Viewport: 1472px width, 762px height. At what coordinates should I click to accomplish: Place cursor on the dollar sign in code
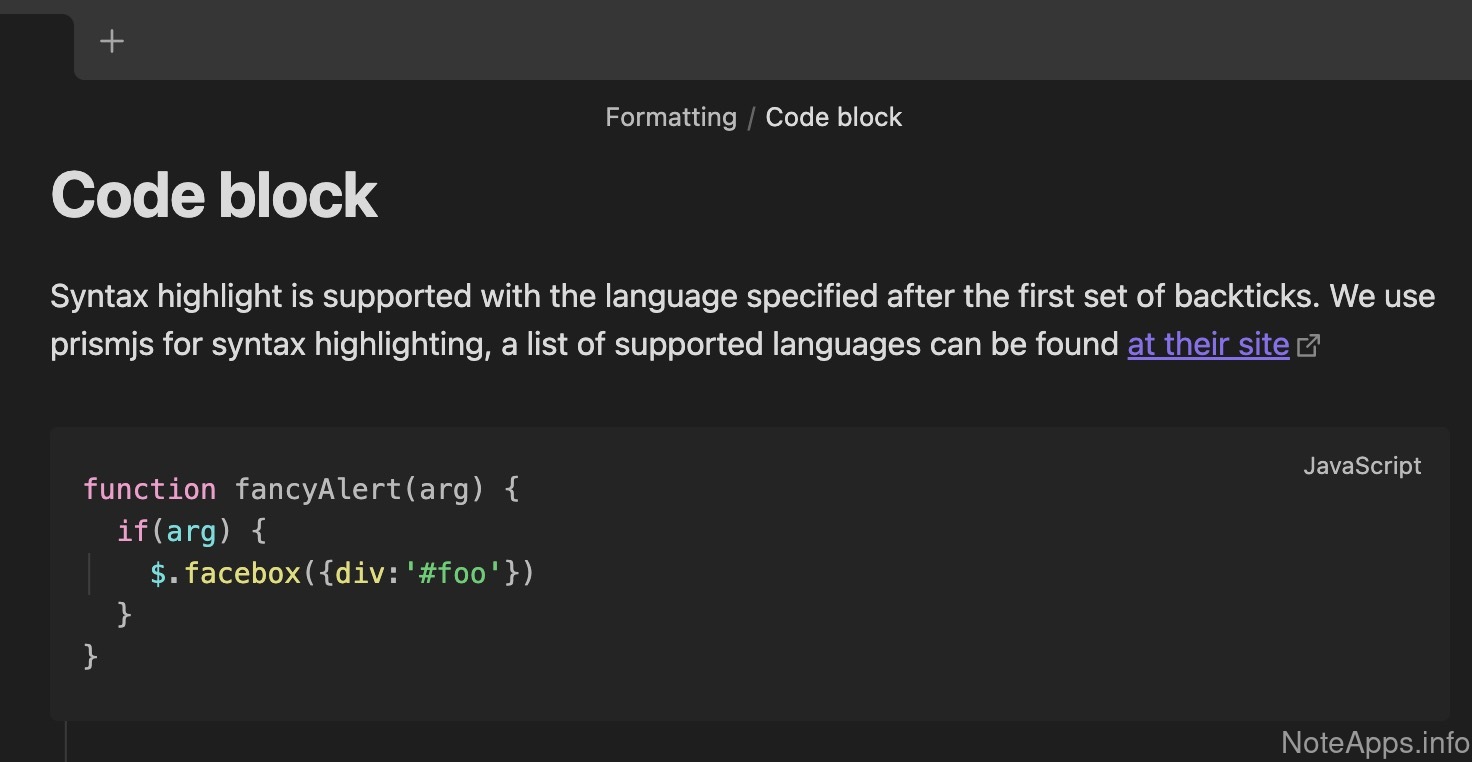158,573
